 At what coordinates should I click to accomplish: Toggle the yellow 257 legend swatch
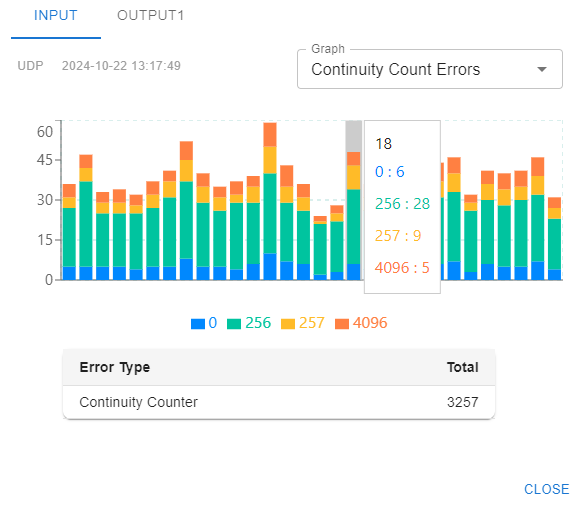(x=288, y=324)
